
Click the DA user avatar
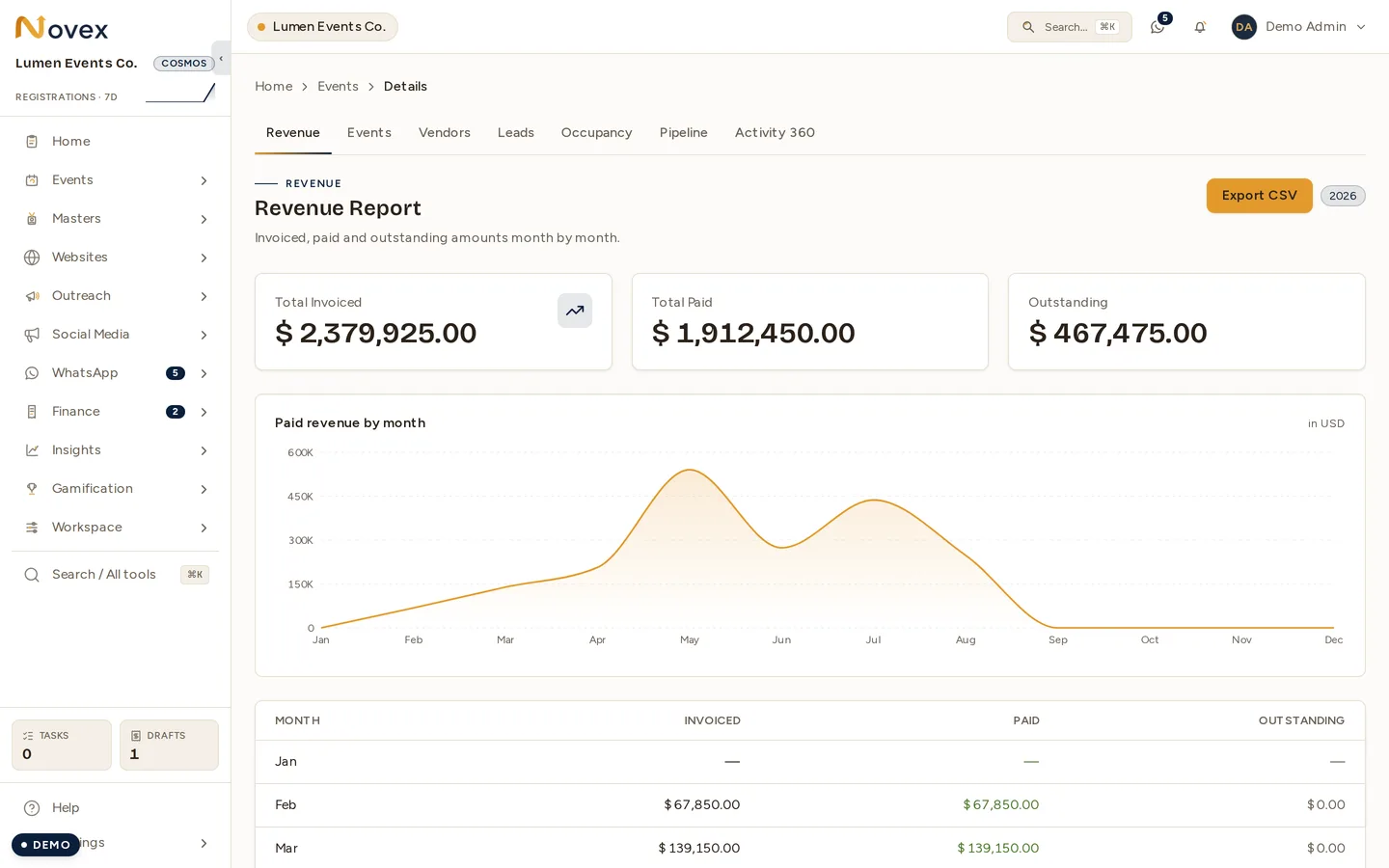[x=1244, y=27]
